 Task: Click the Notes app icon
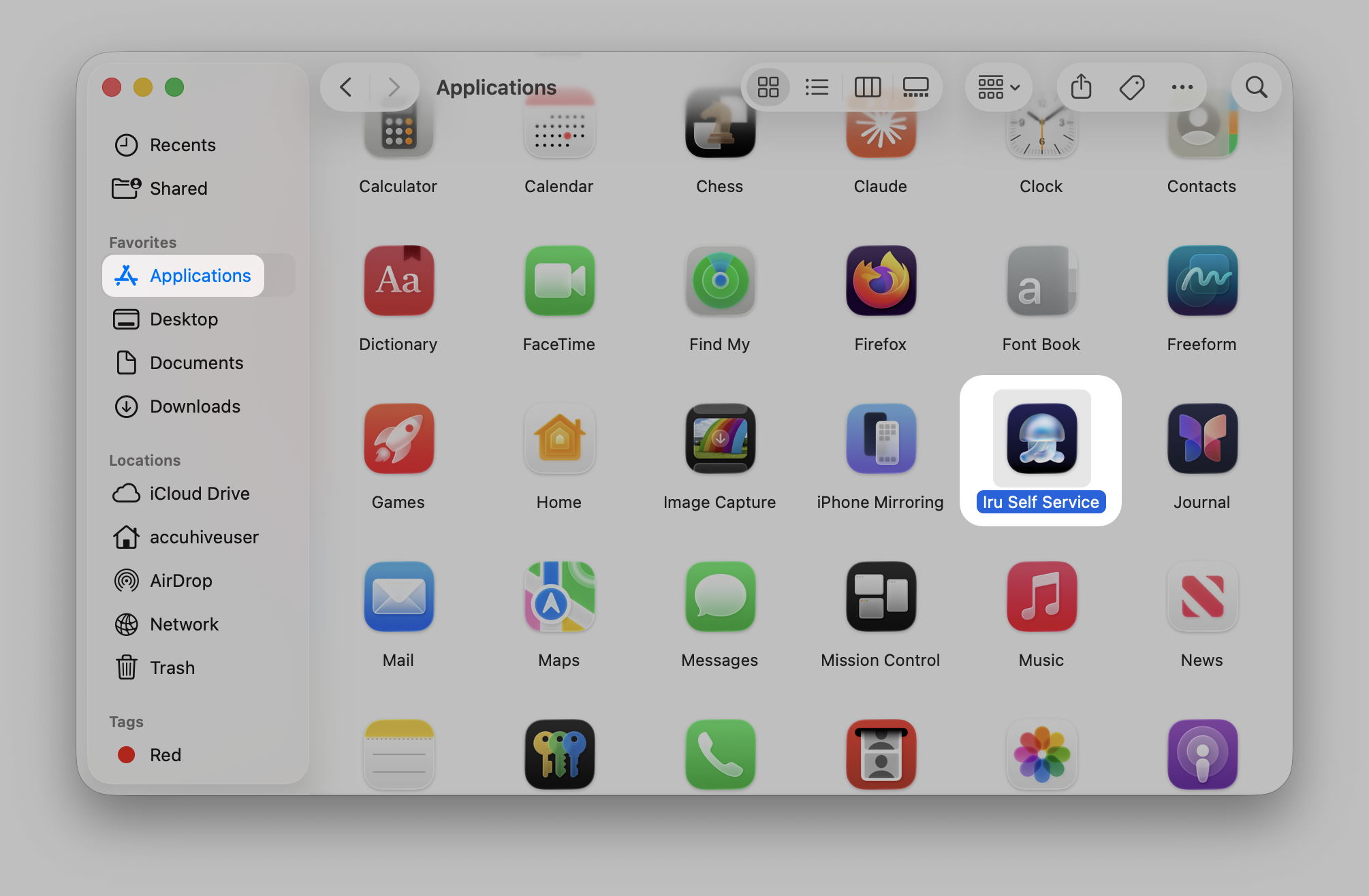point(398,754)
